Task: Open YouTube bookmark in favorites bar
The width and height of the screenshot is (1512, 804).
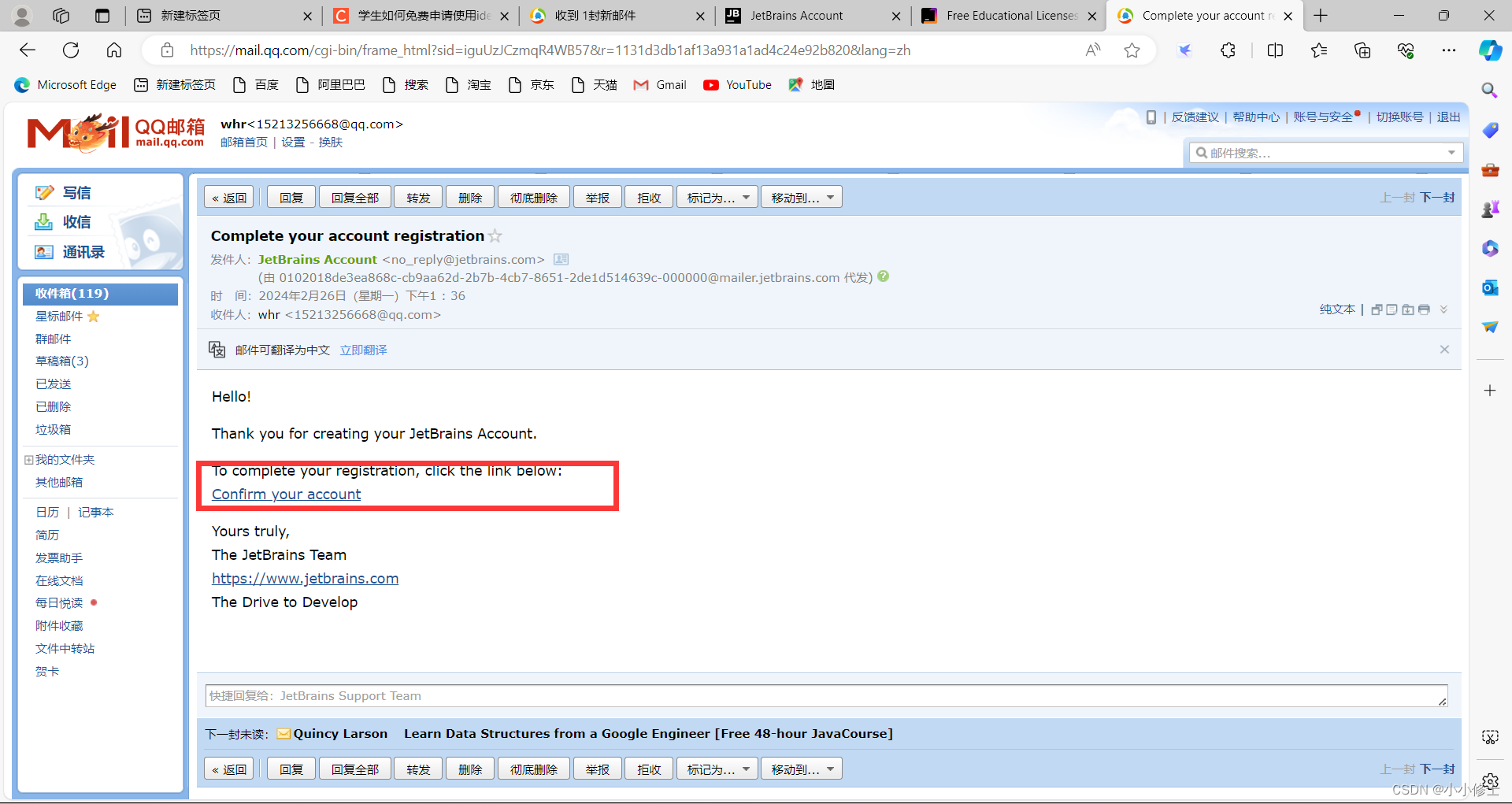Action: (737, 85)
